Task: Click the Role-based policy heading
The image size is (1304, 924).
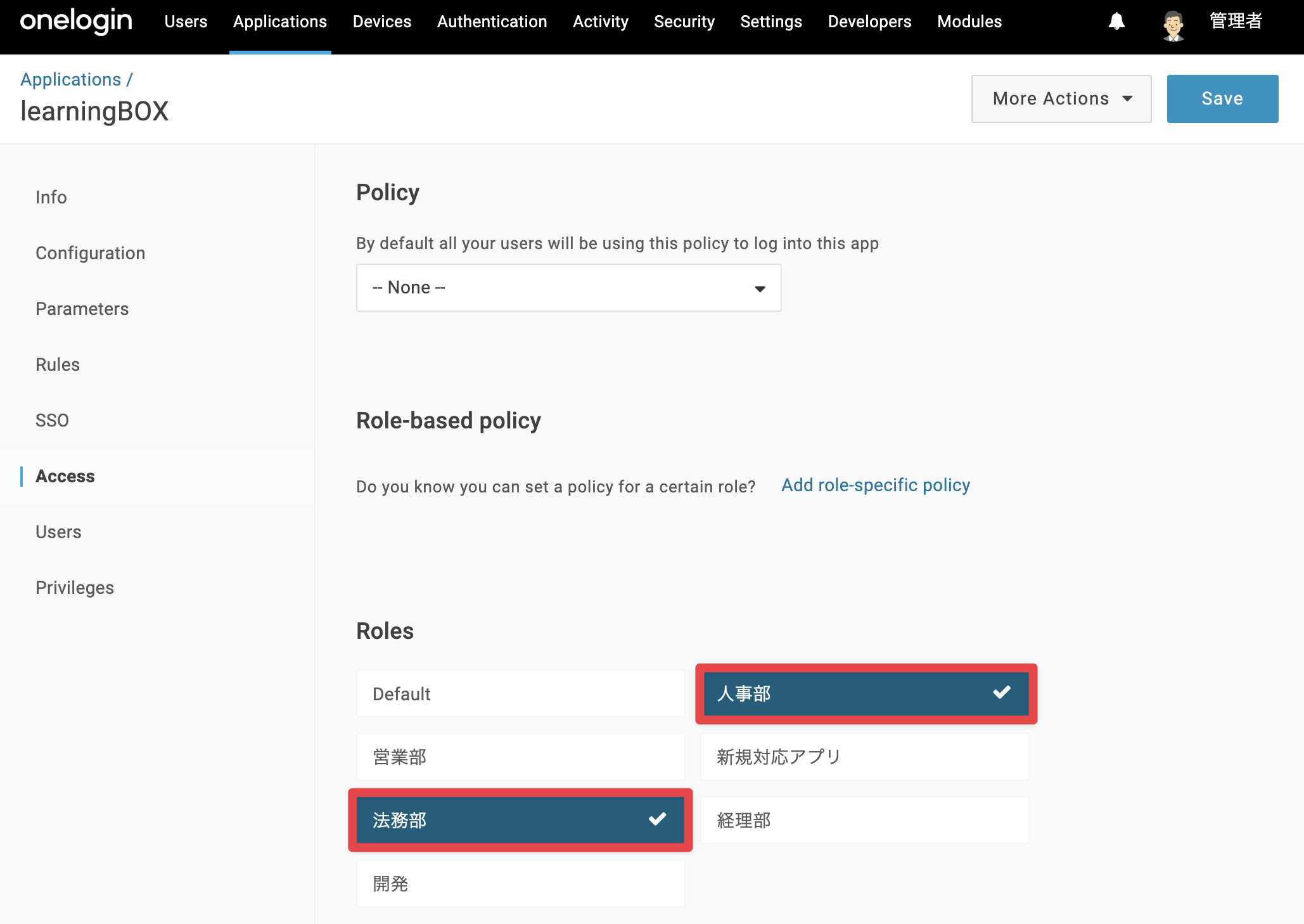Action: [x=449, y=421]
